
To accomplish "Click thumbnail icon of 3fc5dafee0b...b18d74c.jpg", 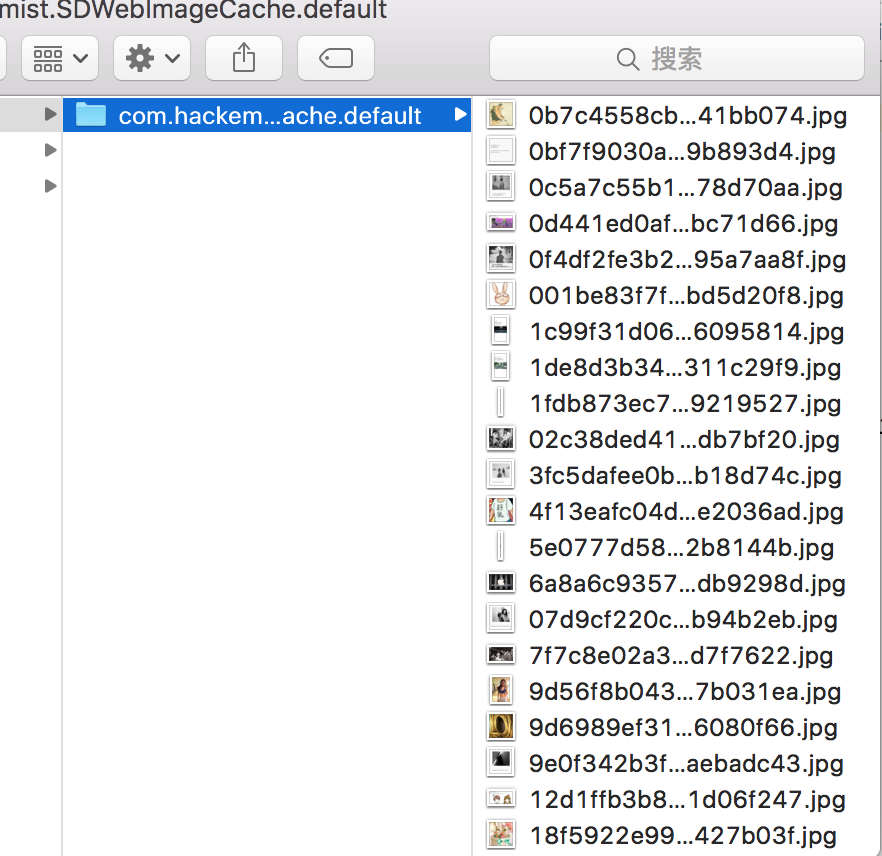I will (500, 475).
